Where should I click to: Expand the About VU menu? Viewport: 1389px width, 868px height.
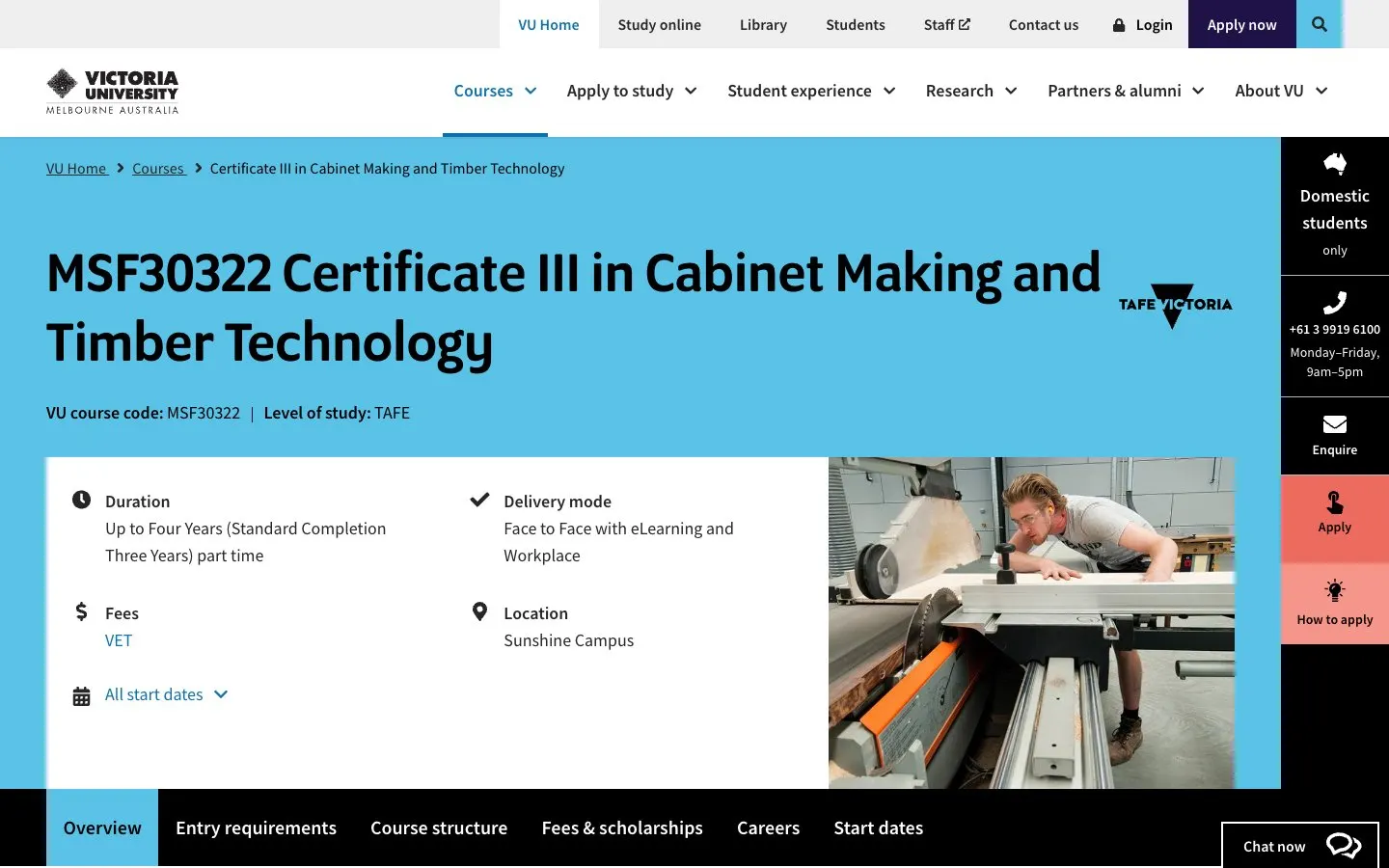click(1281, 91)
